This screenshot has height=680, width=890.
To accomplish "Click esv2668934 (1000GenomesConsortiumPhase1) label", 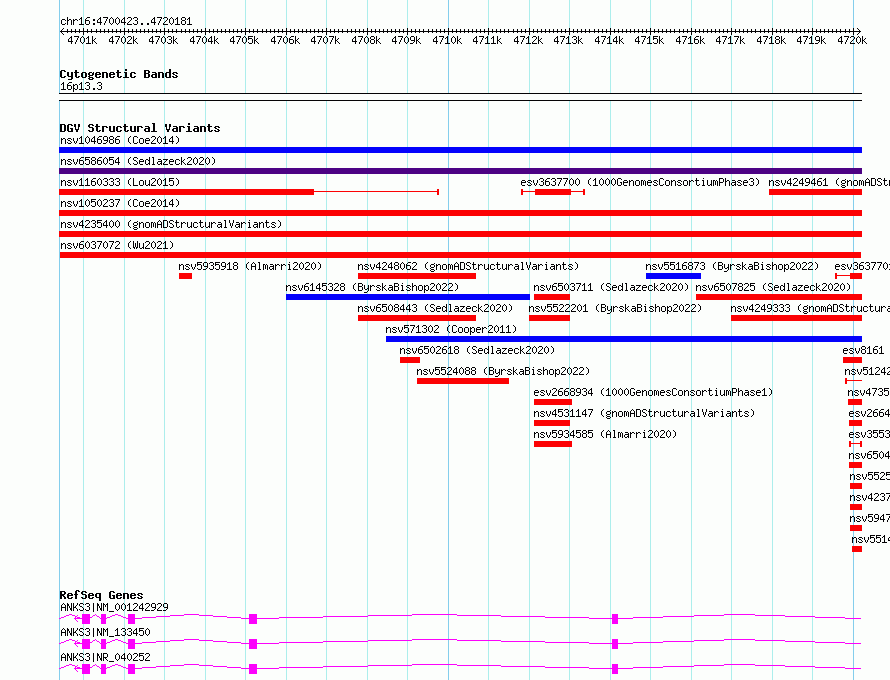I will [x=653, y=392].
